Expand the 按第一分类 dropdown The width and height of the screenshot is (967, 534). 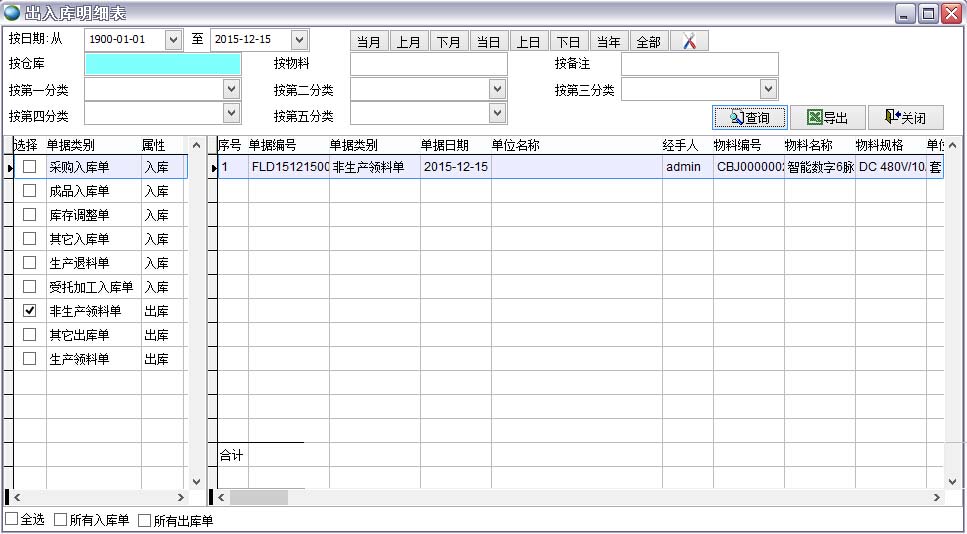(x=232, y=90)
